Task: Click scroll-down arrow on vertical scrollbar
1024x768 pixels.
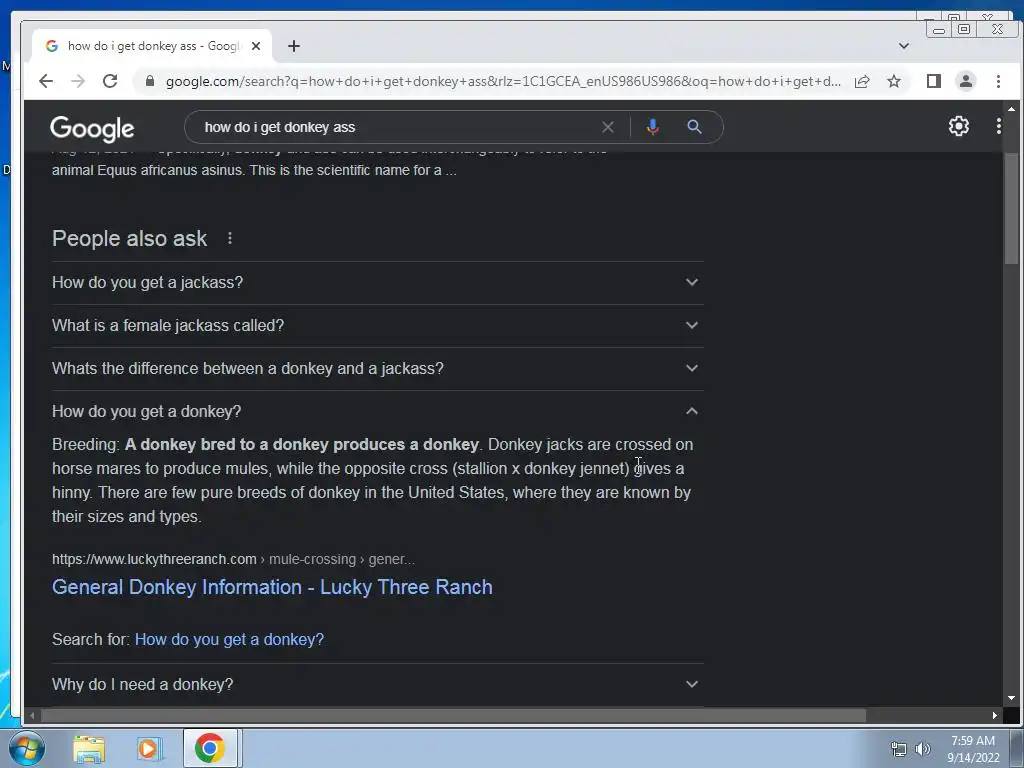Action: point(1011,697)
